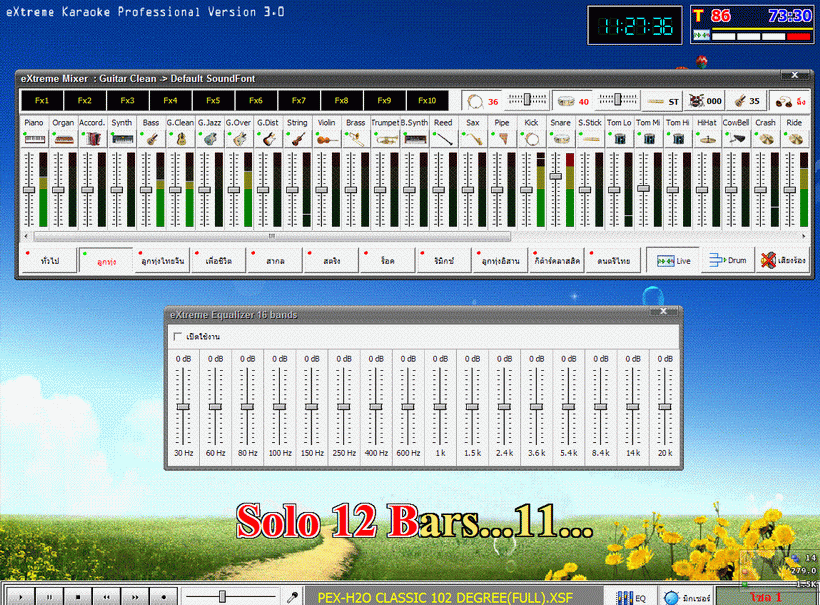The height and width of the screenshot is (605, 820).
Task: Open the Fx7 effect slot
Action: tap(299, 100)
